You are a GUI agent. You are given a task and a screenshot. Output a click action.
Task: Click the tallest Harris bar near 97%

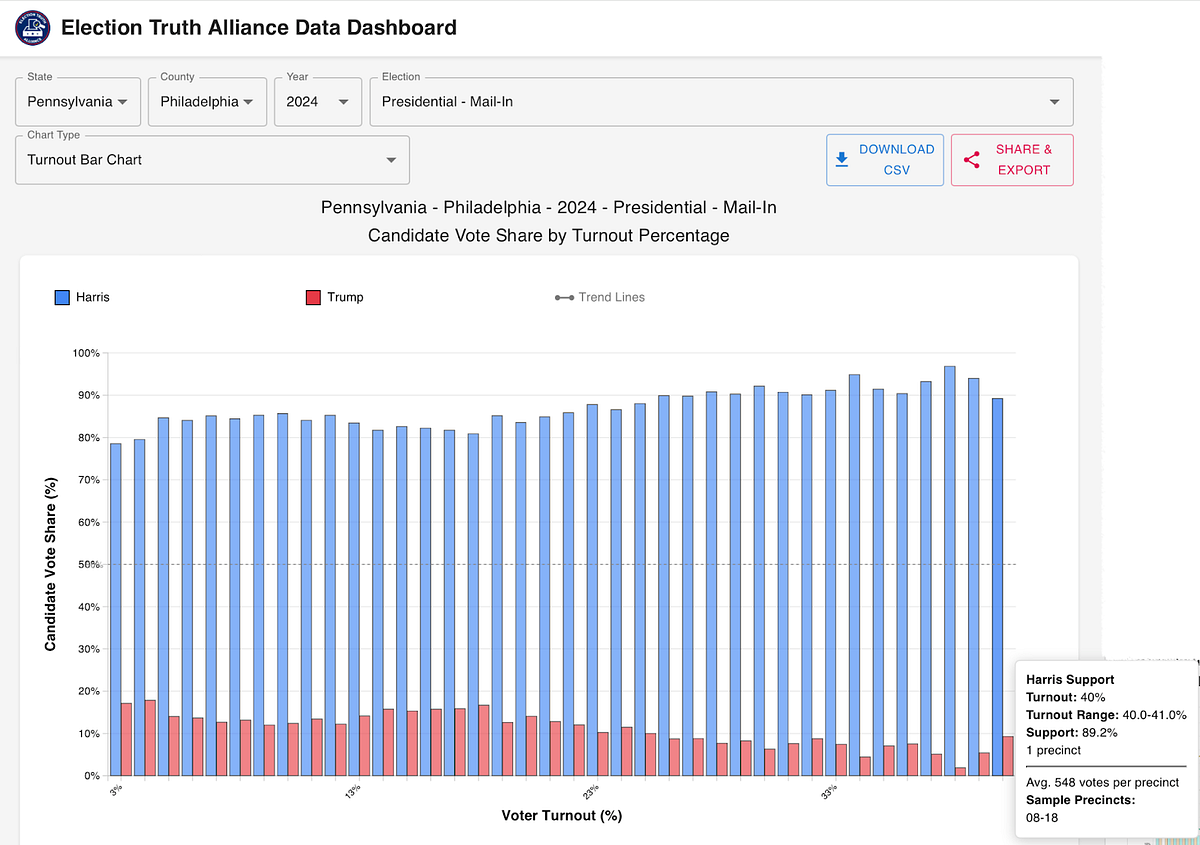(x=949, y=571)
